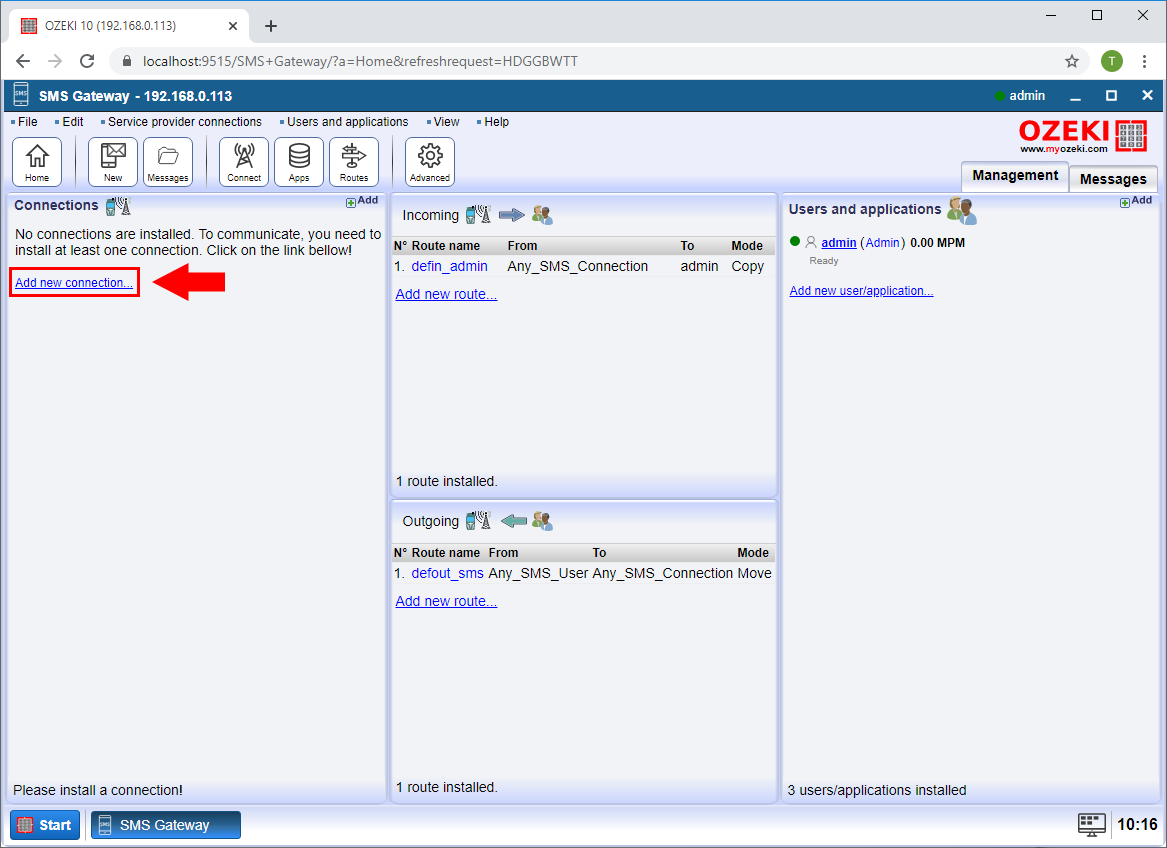The image size is (1167, 848).
Task: Open the admin user link
Action: coord(839,243)
